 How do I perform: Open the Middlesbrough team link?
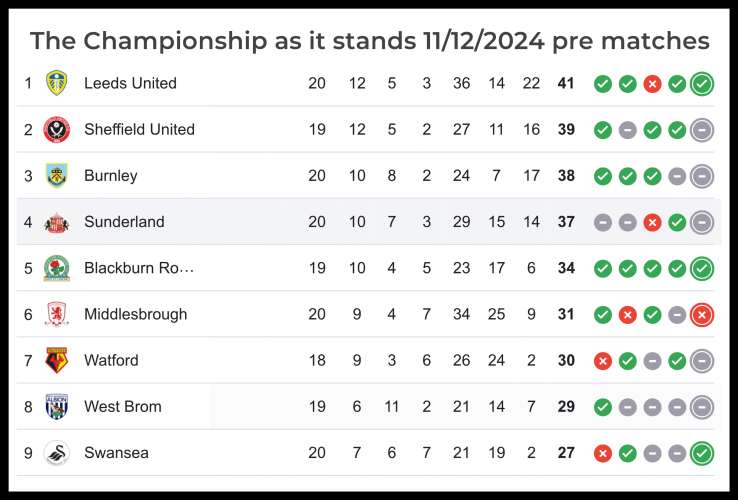pos(135,314)
